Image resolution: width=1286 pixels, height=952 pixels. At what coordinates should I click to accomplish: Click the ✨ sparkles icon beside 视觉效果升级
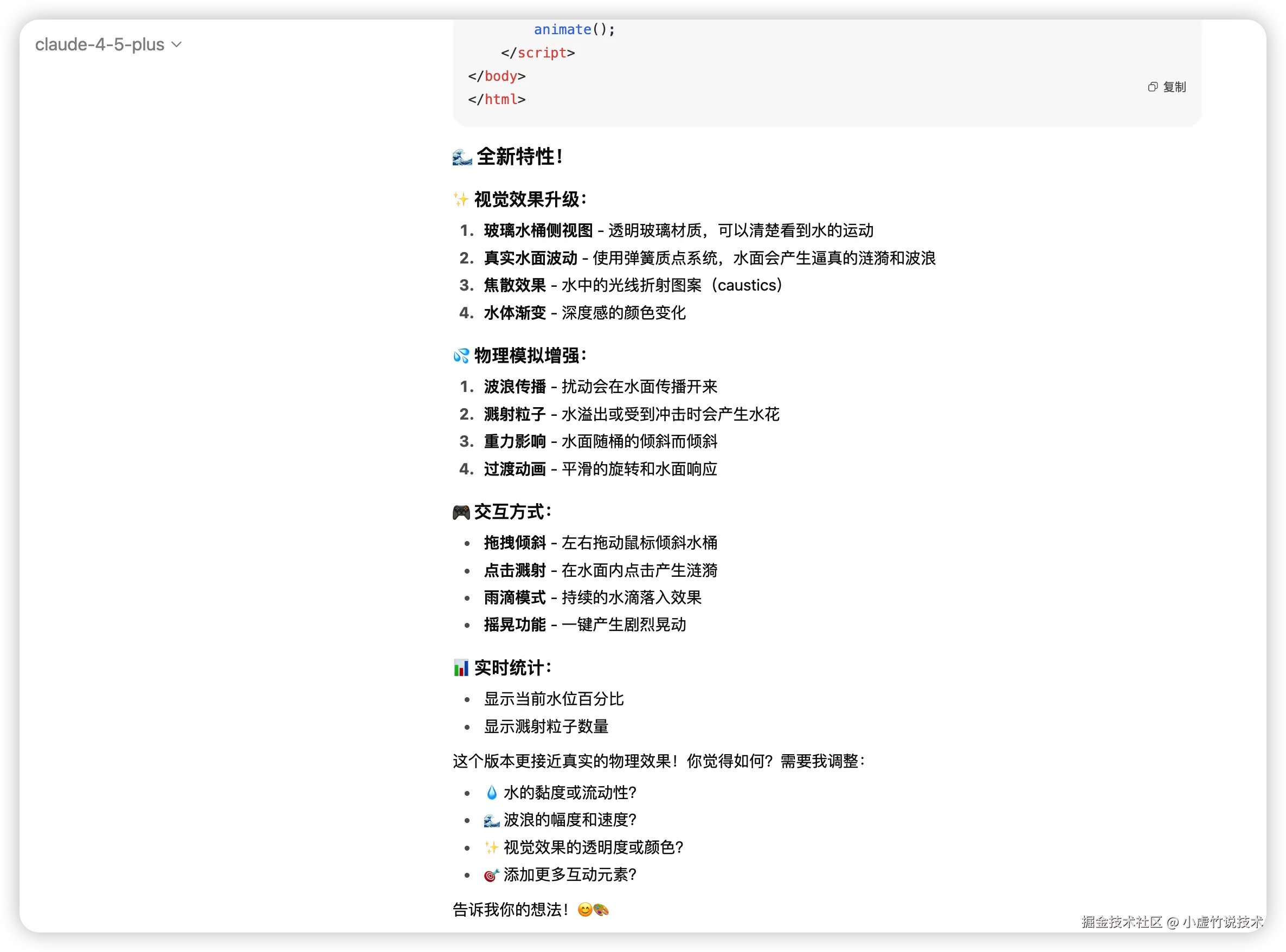pyautogui.click(x=460, y=199)
